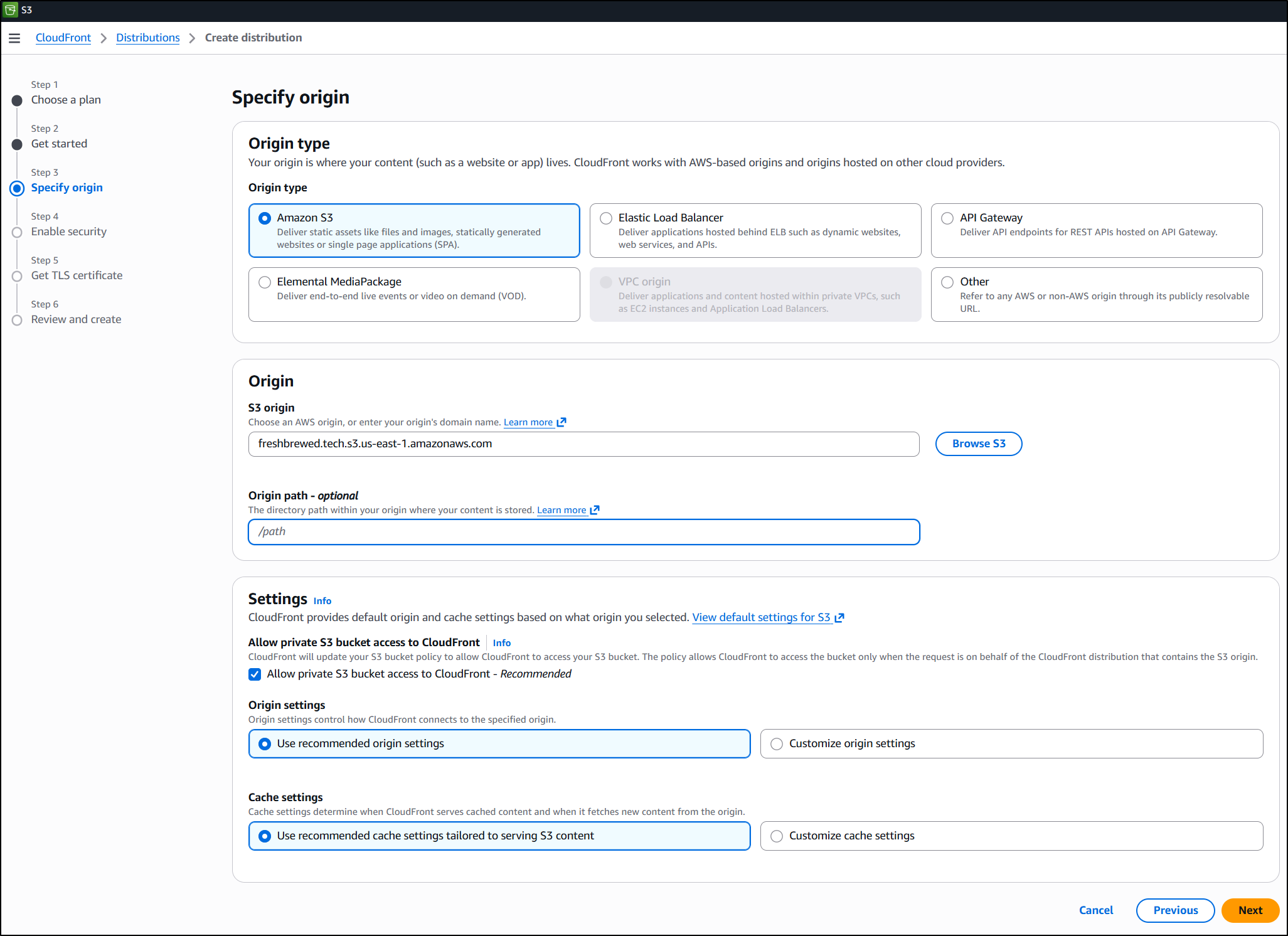Open external link icon beside S3 origin Learn more
Viewport: 1288px width, 936px height.
coord(562,422)
